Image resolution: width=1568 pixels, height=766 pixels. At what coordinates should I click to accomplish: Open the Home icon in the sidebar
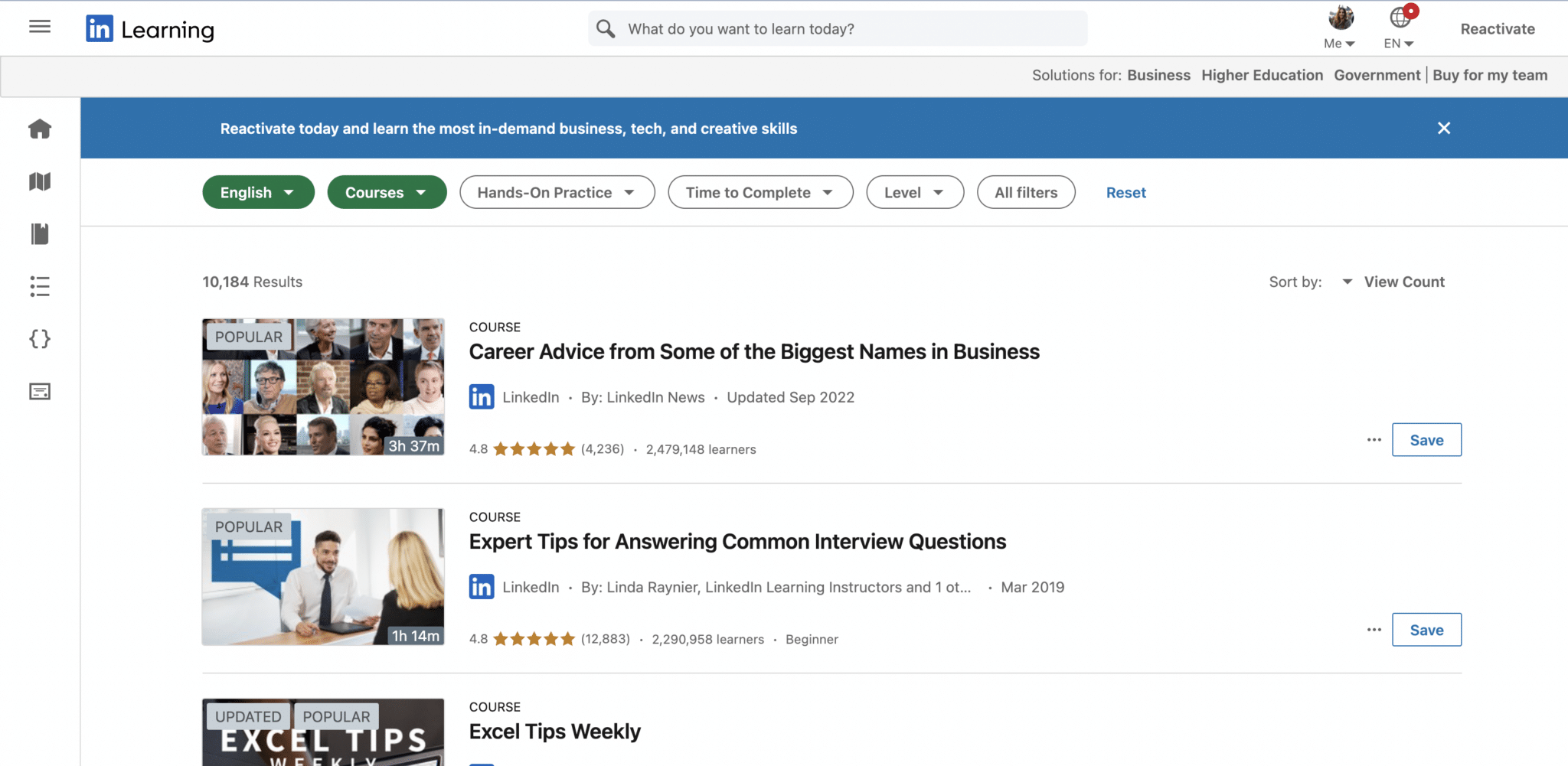[39, 129]
